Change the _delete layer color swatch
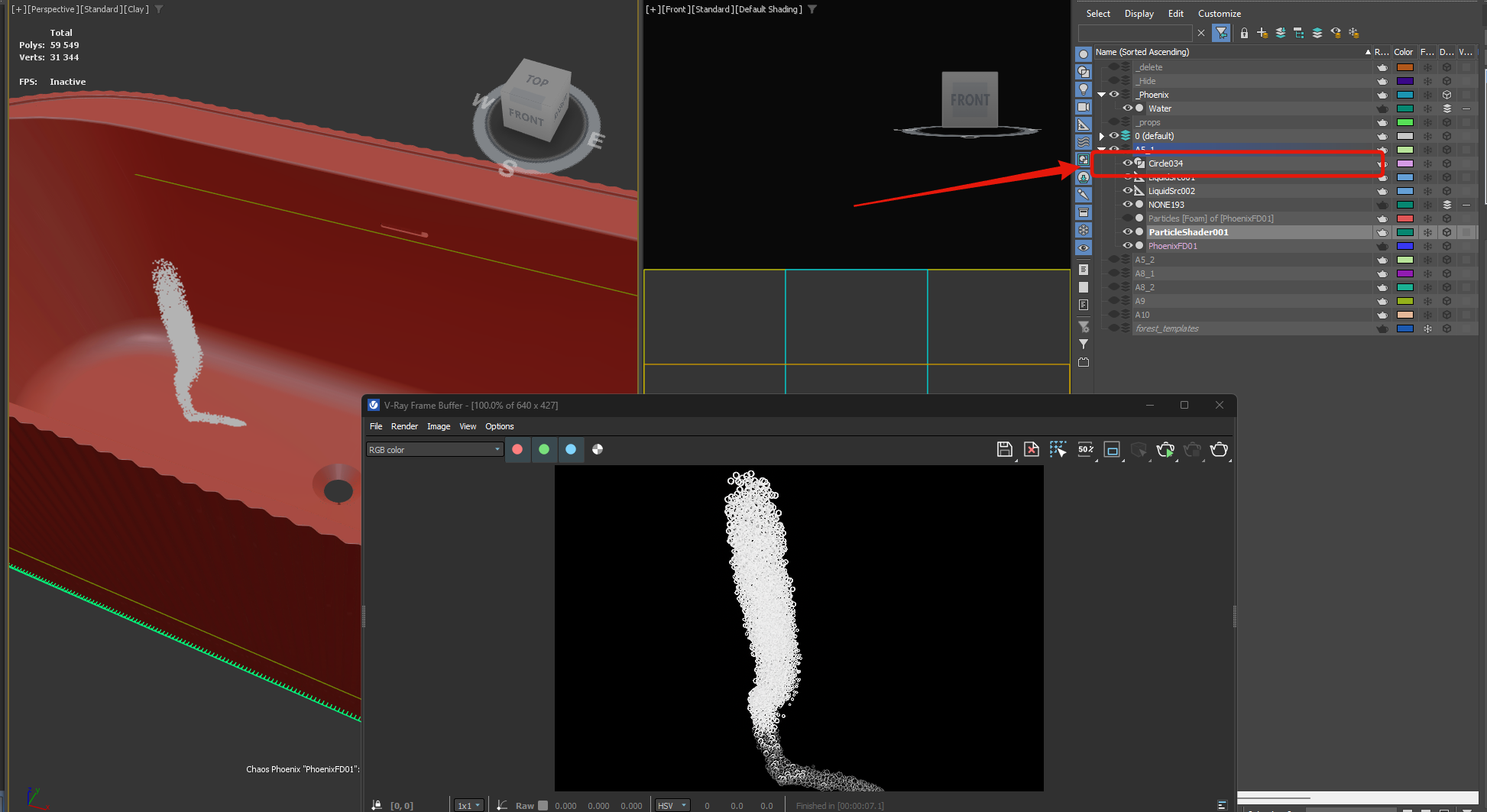The height and width of the screenshot is (812, 1487). (x=1405, y=67)
